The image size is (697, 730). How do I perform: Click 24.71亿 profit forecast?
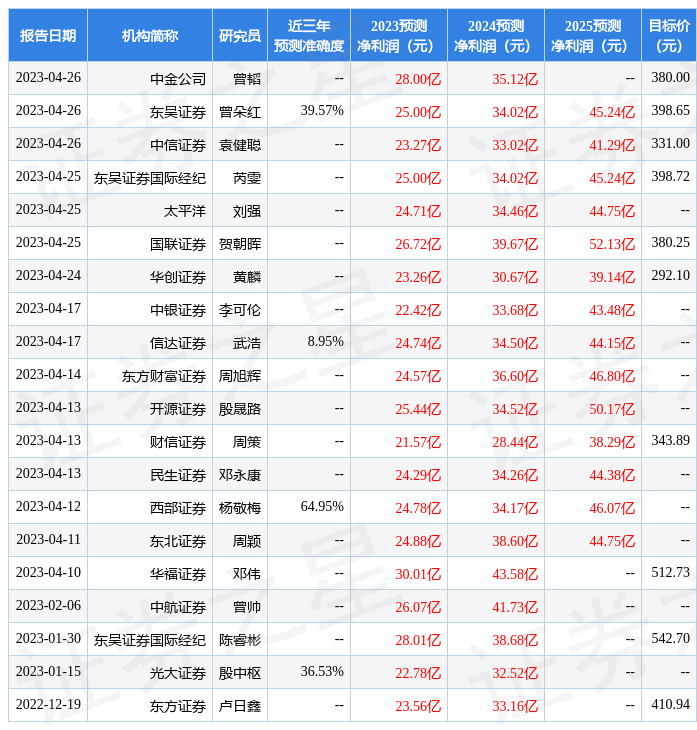(x=418, y=211)
